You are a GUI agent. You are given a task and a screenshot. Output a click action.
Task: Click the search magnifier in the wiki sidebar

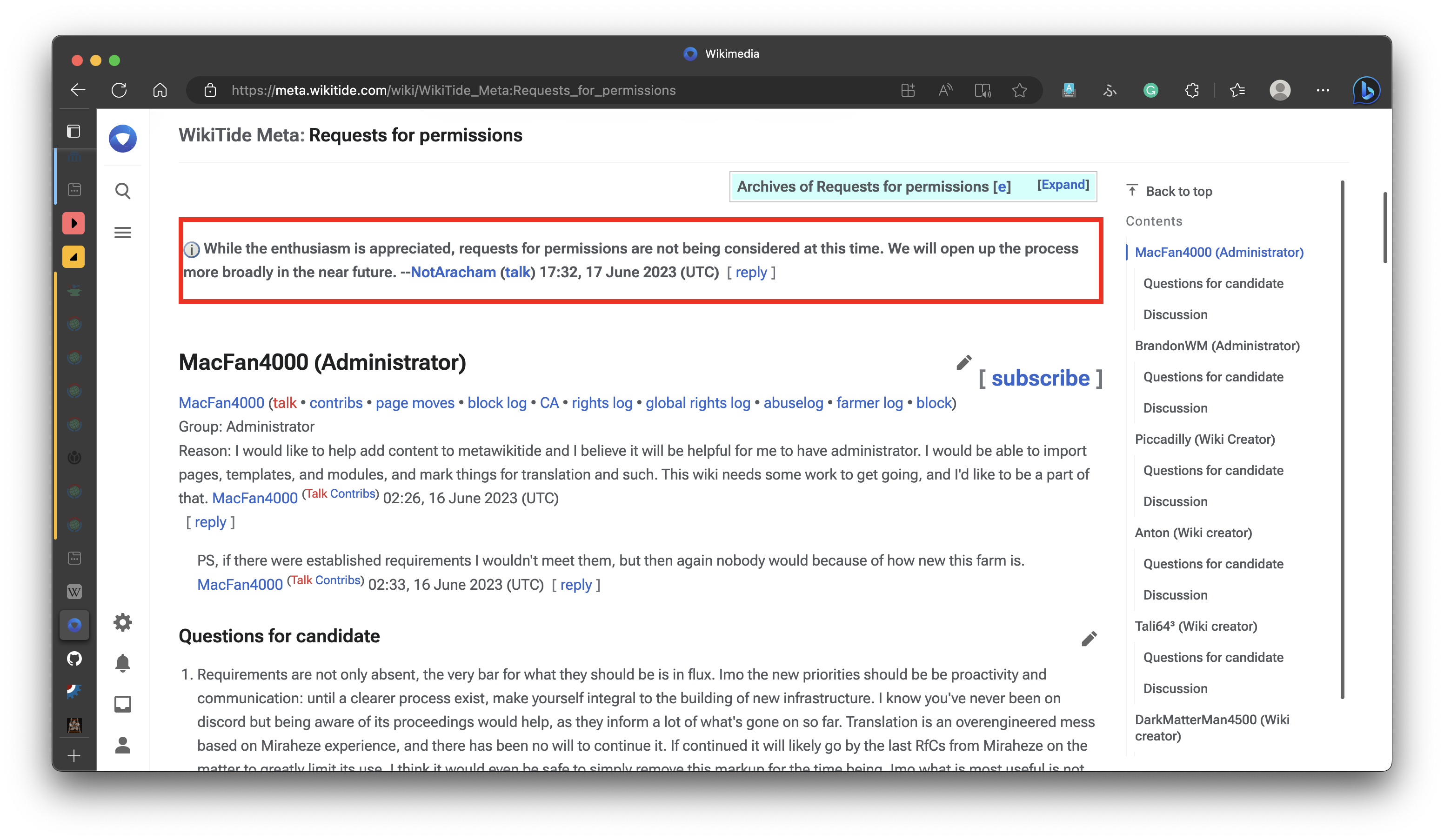coord(123,191)
